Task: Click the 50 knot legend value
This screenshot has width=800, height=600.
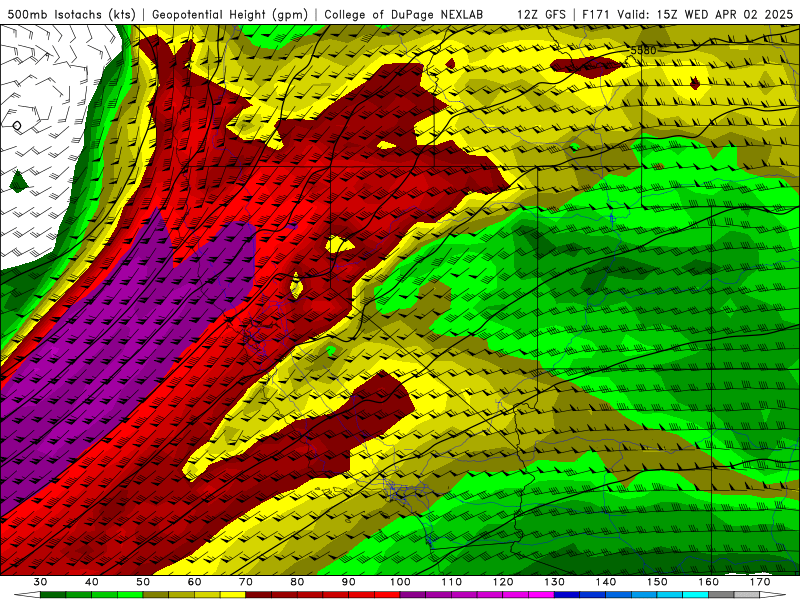Action: pyautogui.click(x=143, y=582)
